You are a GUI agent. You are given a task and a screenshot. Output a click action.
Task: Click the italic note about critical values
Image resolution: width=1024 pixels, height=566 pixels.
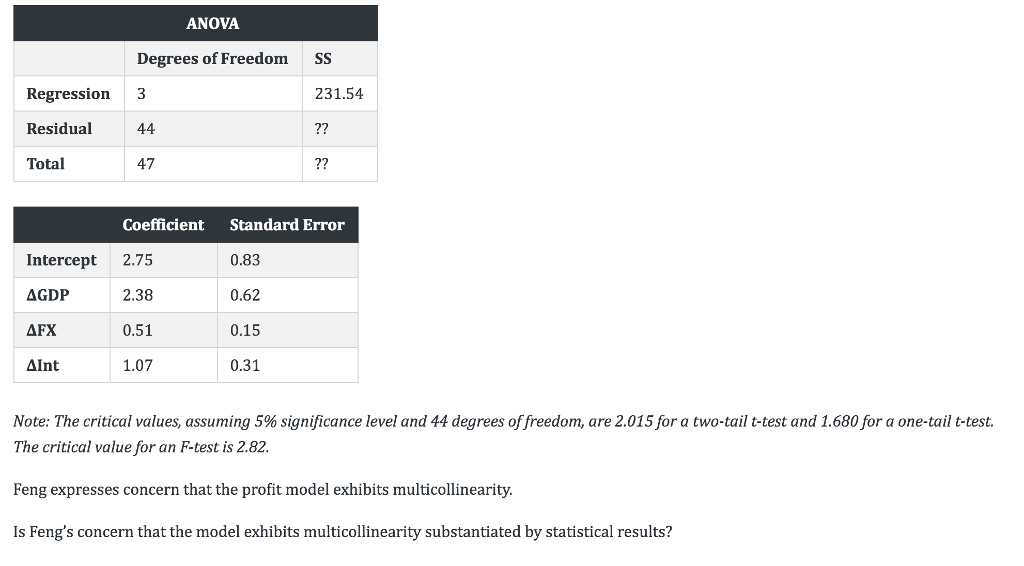tap(503, 434)
